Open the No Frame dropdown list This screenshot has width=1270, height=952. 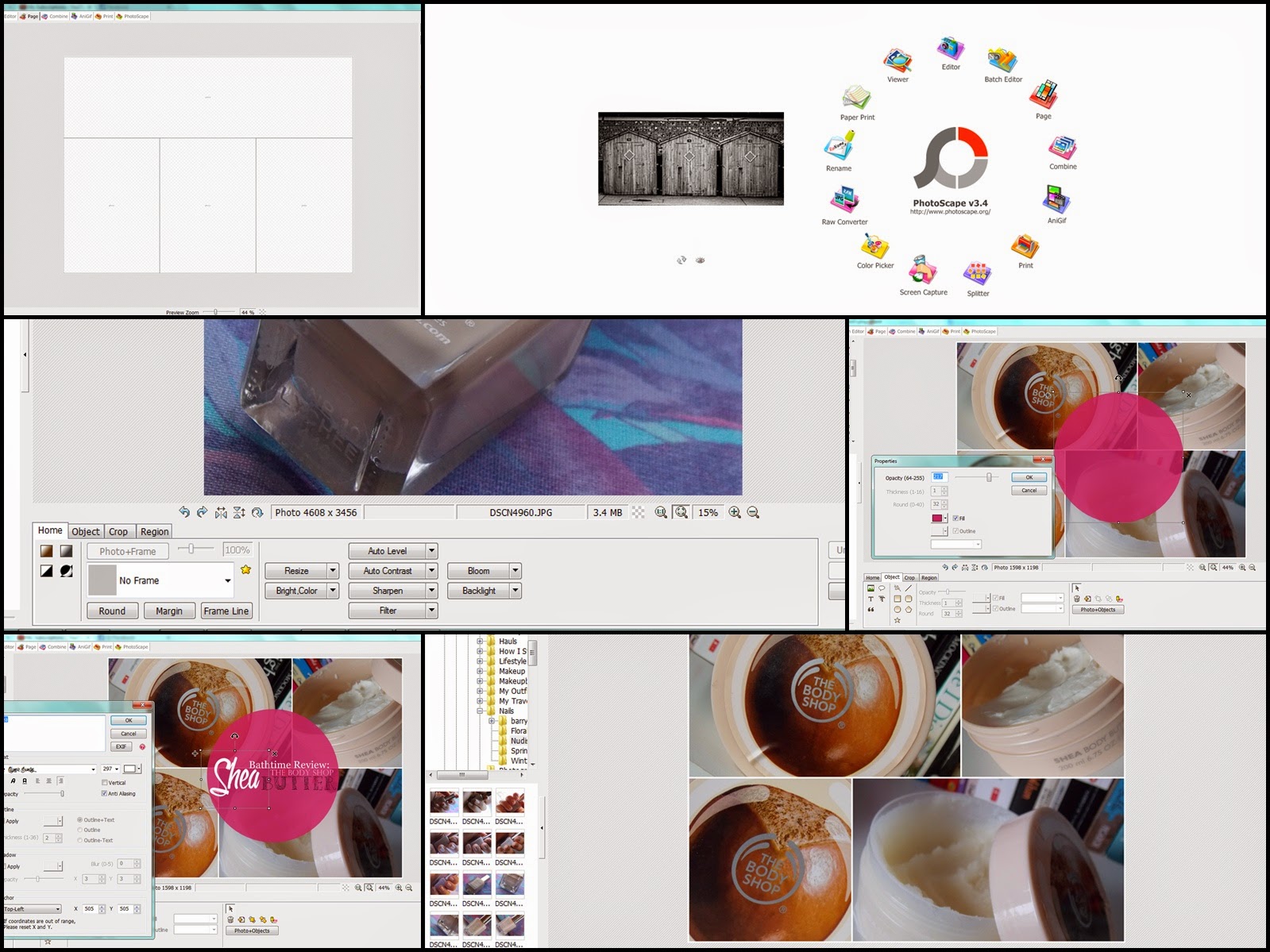click(160, 580)
